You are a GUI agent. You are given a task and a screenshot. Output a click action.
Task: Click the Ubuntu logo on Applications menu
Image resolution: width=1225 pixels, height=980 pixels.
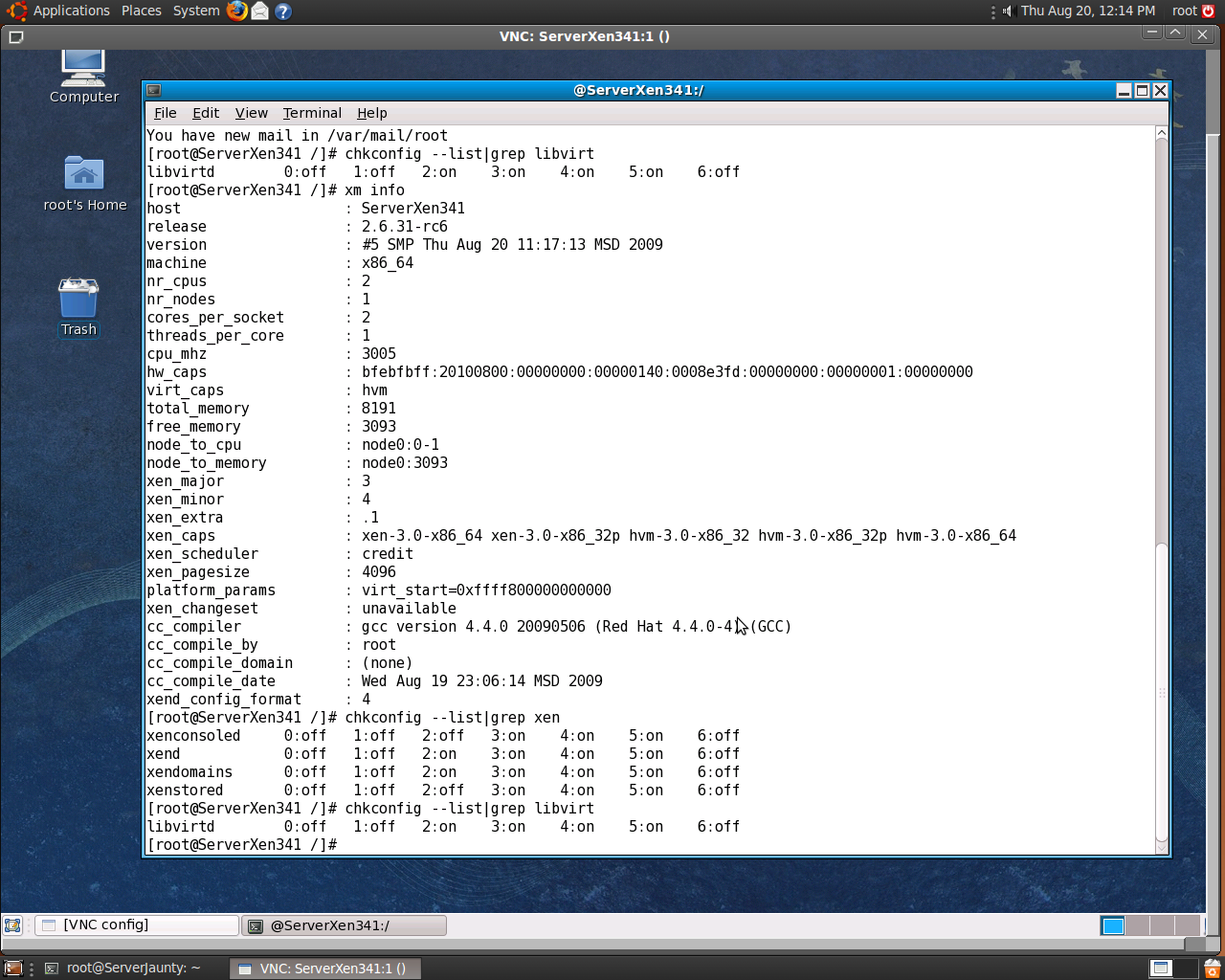16,11
